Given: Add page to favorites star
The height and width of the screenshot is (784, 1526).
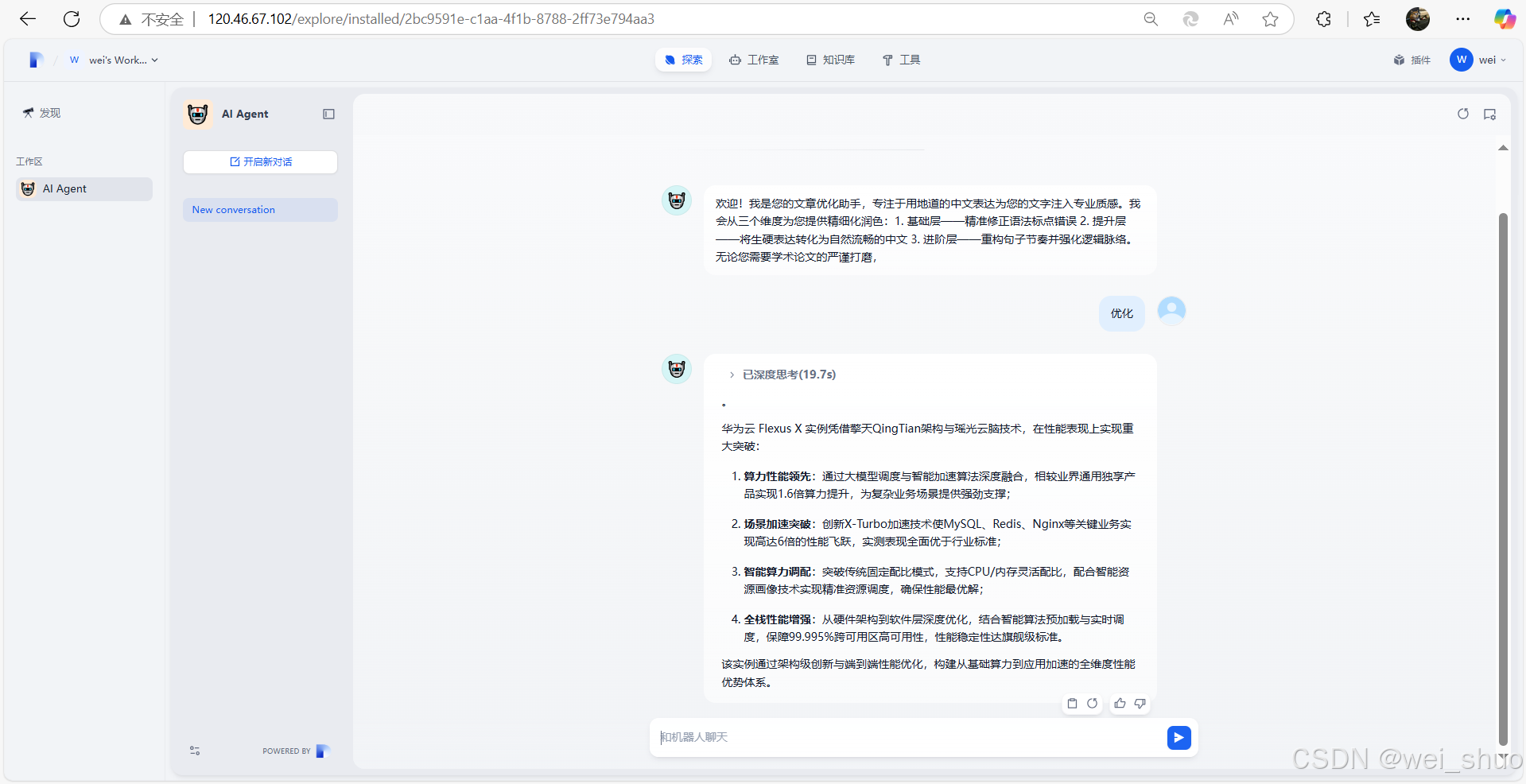Looking at the screenshot, I should tap(1270, 19).
